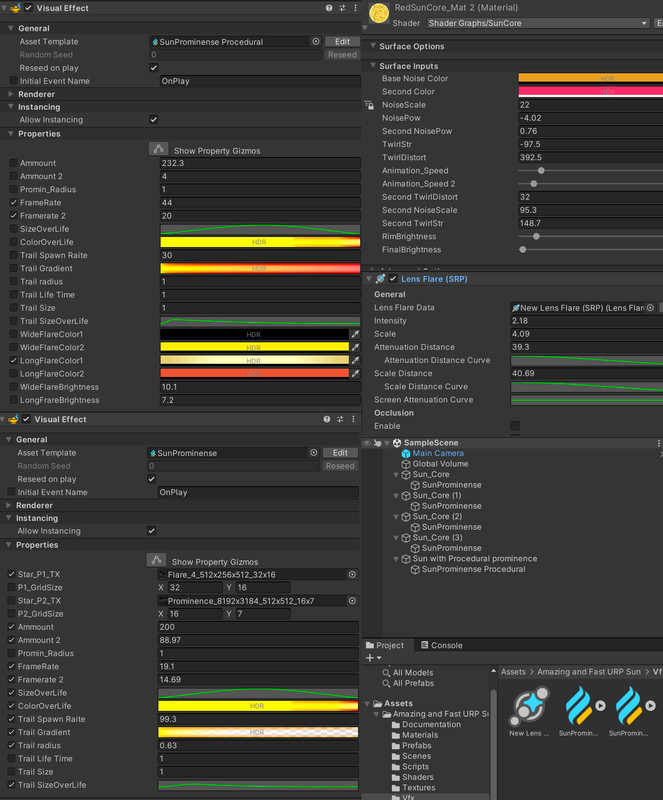Viewport: 663px width, 800px height.
Task: Open the top Visual Effect component's context menu
Action: tap(355, 8)
